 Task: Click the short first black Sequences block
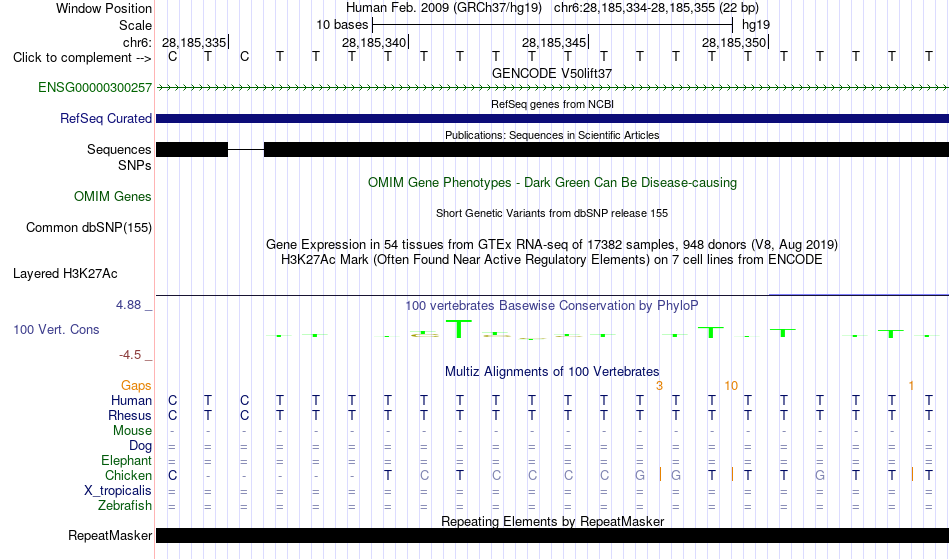(x=192, y=150)
